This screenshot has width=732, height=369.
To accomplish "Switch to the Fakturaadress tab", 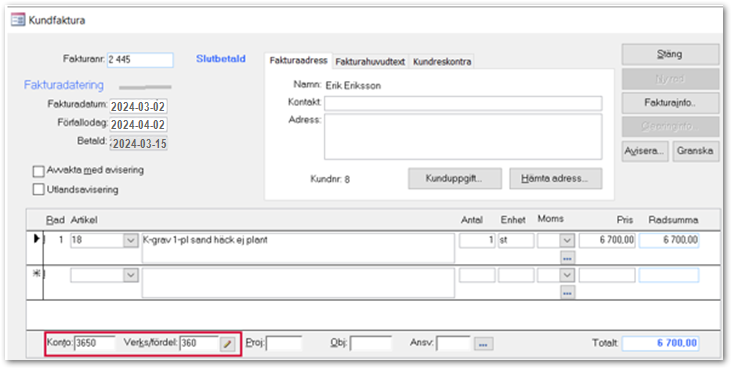I will [298, 61].
